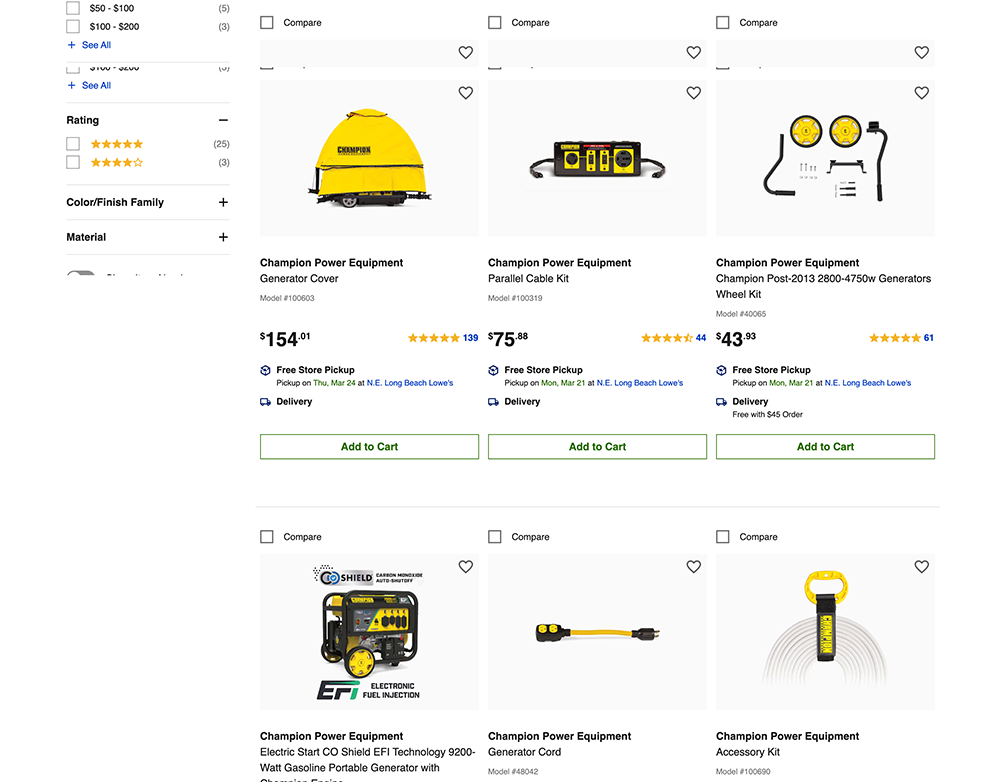The height and width of the screenshot is (782, 1000).
Task: Click Wheel Kit delivery truck icon
Action: click(721, 402)
